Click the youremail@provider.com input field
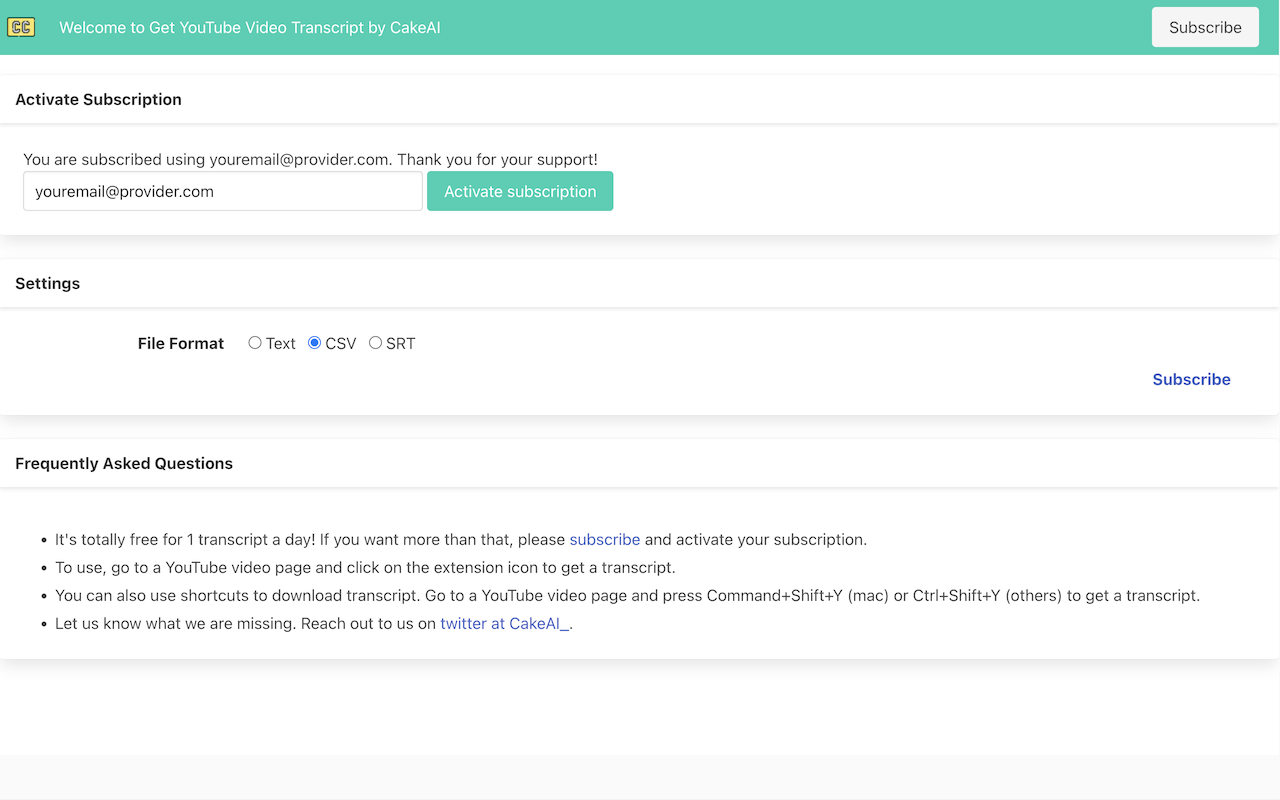 [x=222, y=191]
